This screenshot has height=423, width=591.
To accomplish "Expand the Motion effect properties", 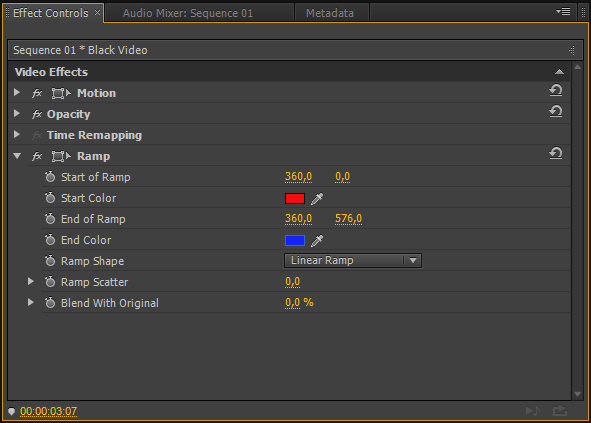I will coord(17,92).
